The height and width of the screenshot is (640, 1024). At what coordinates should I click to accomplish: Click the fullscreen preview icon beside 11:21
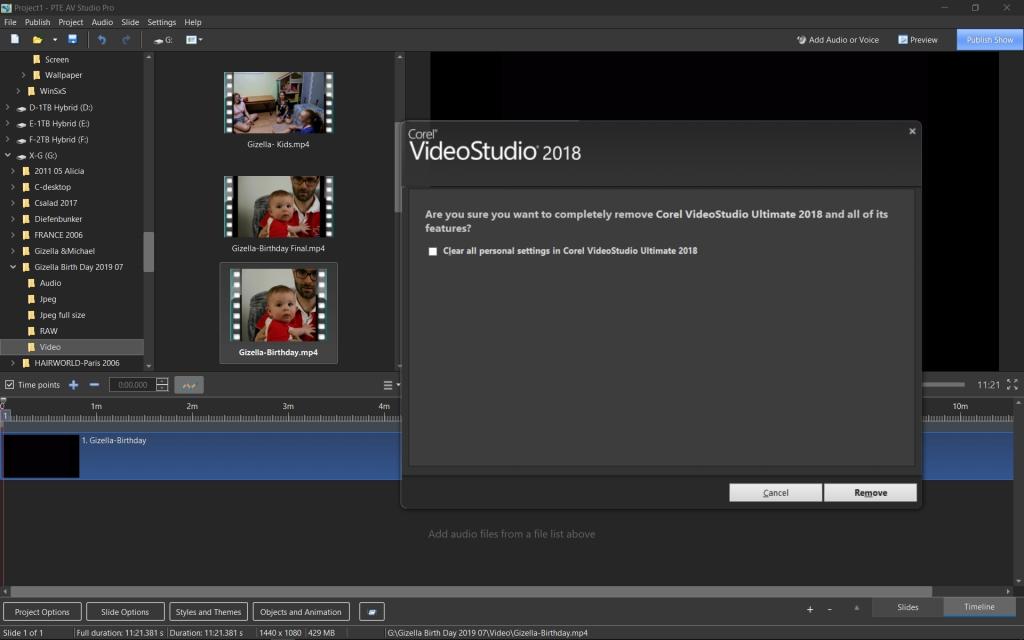point(1012,385)
